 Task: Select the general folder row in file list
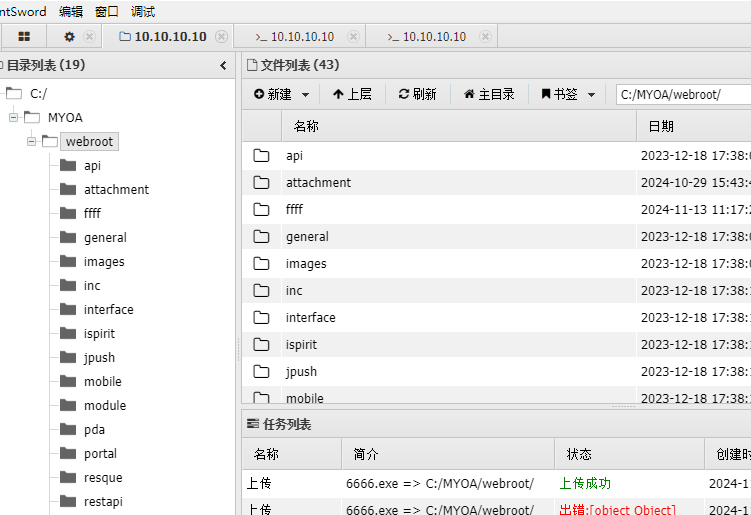coord(307,237)
